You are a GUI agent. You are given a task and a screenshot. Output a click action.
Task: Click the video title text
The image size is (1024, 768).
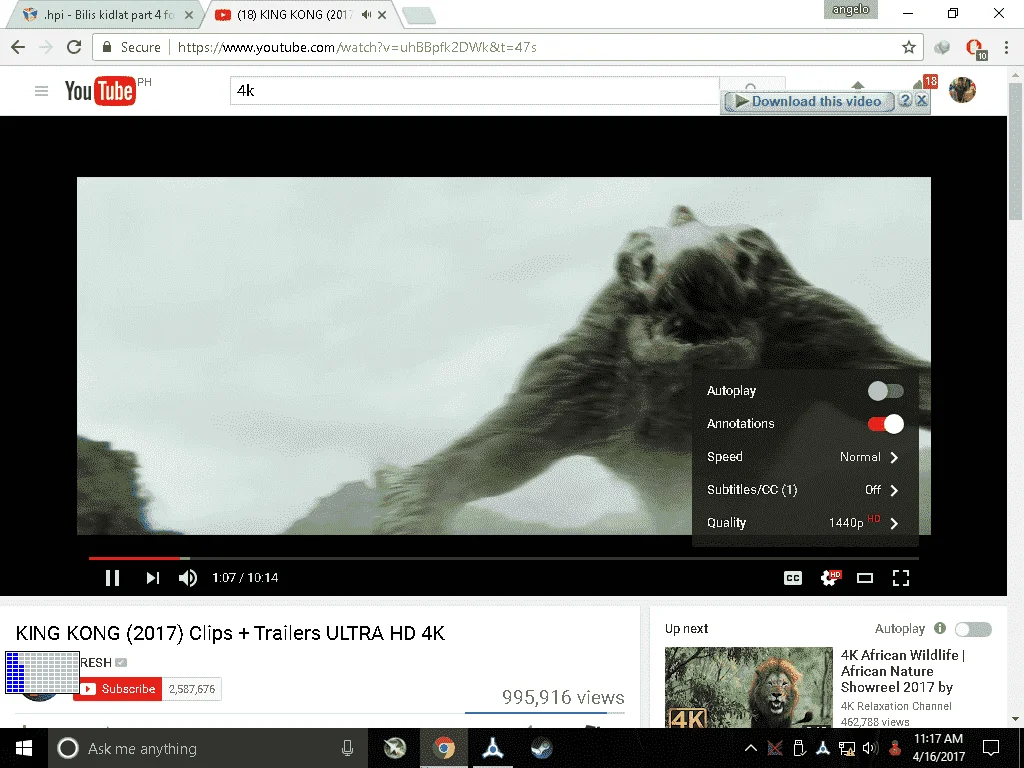231,633
